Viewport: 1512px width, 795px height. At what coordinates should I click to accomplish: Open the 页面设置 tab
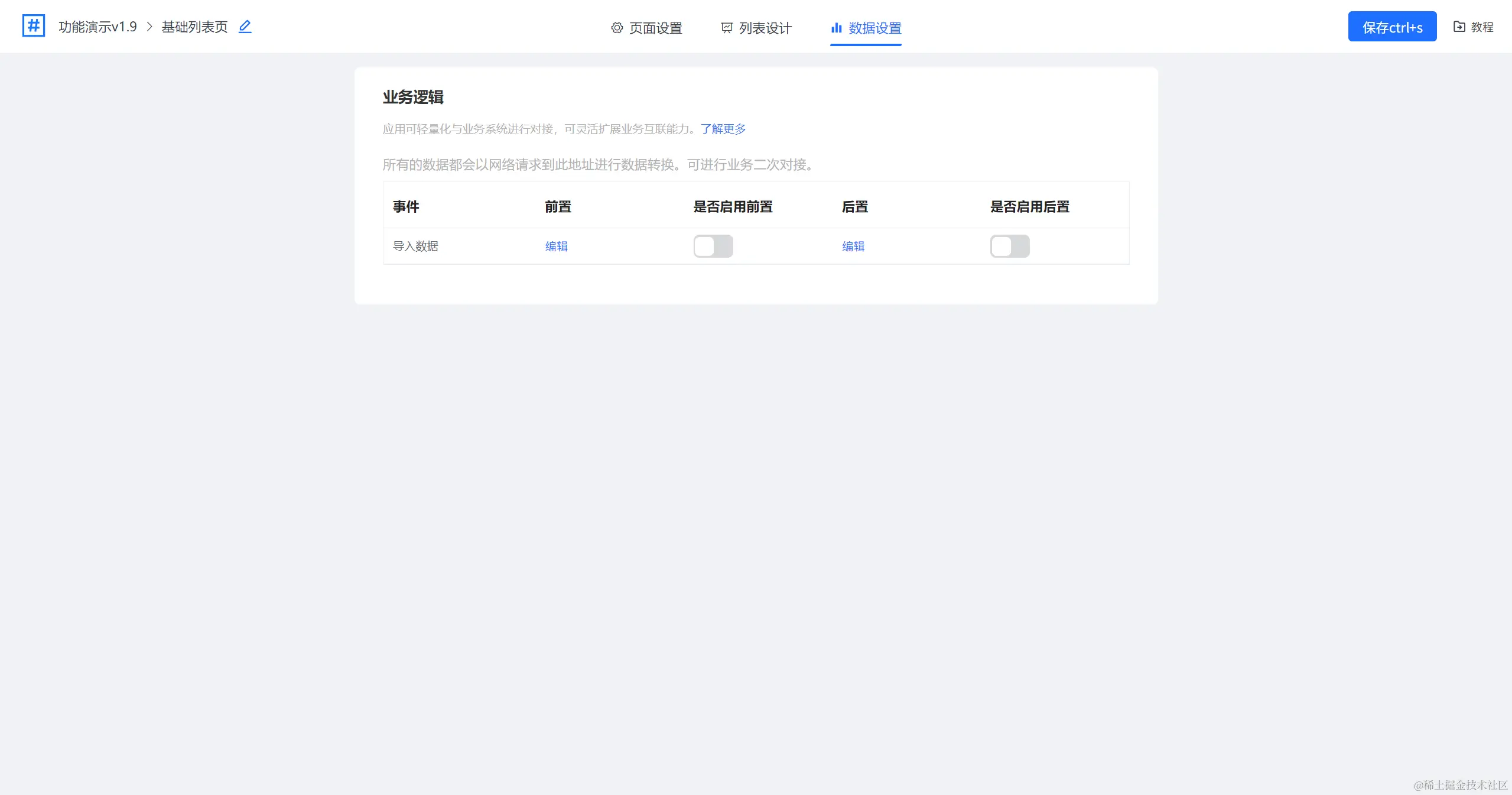point(655,28)
